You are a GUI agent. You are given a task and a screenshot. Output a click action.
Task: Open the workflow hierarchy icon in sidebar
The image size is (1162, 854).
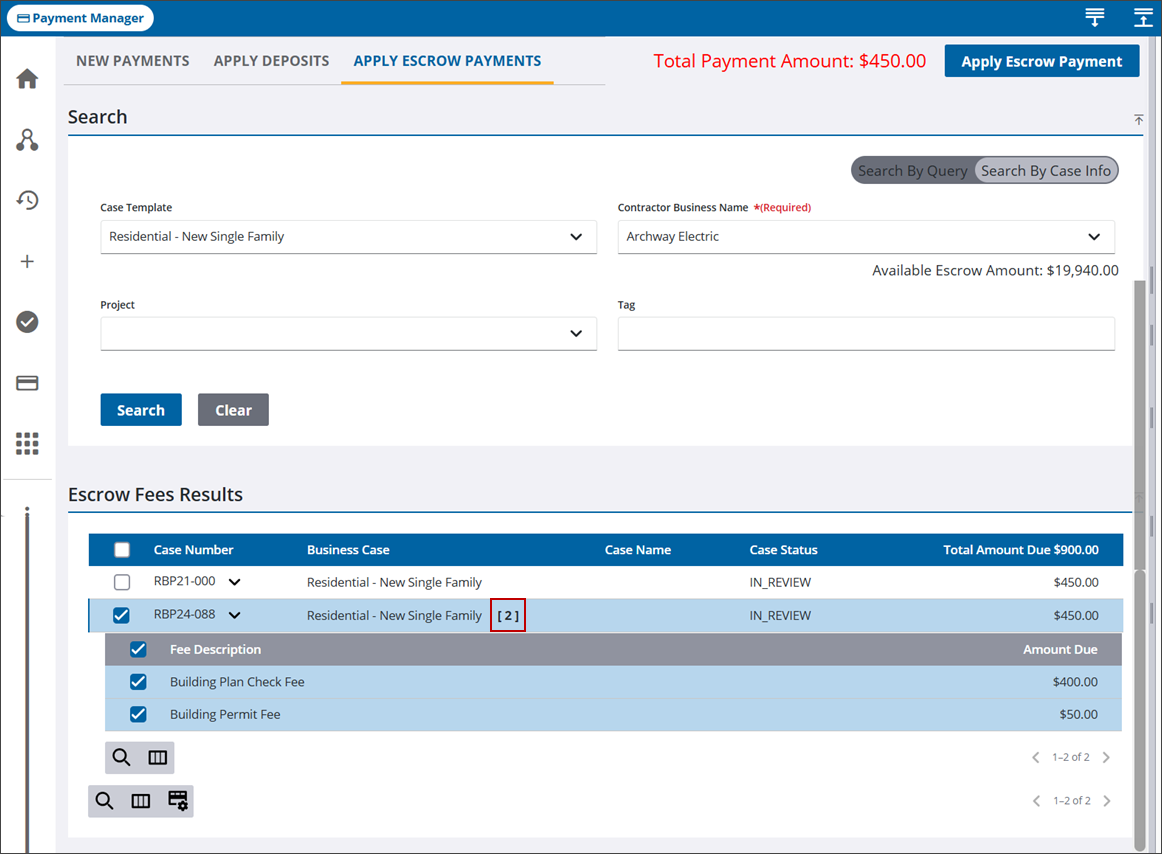click(x=27, y=140)
